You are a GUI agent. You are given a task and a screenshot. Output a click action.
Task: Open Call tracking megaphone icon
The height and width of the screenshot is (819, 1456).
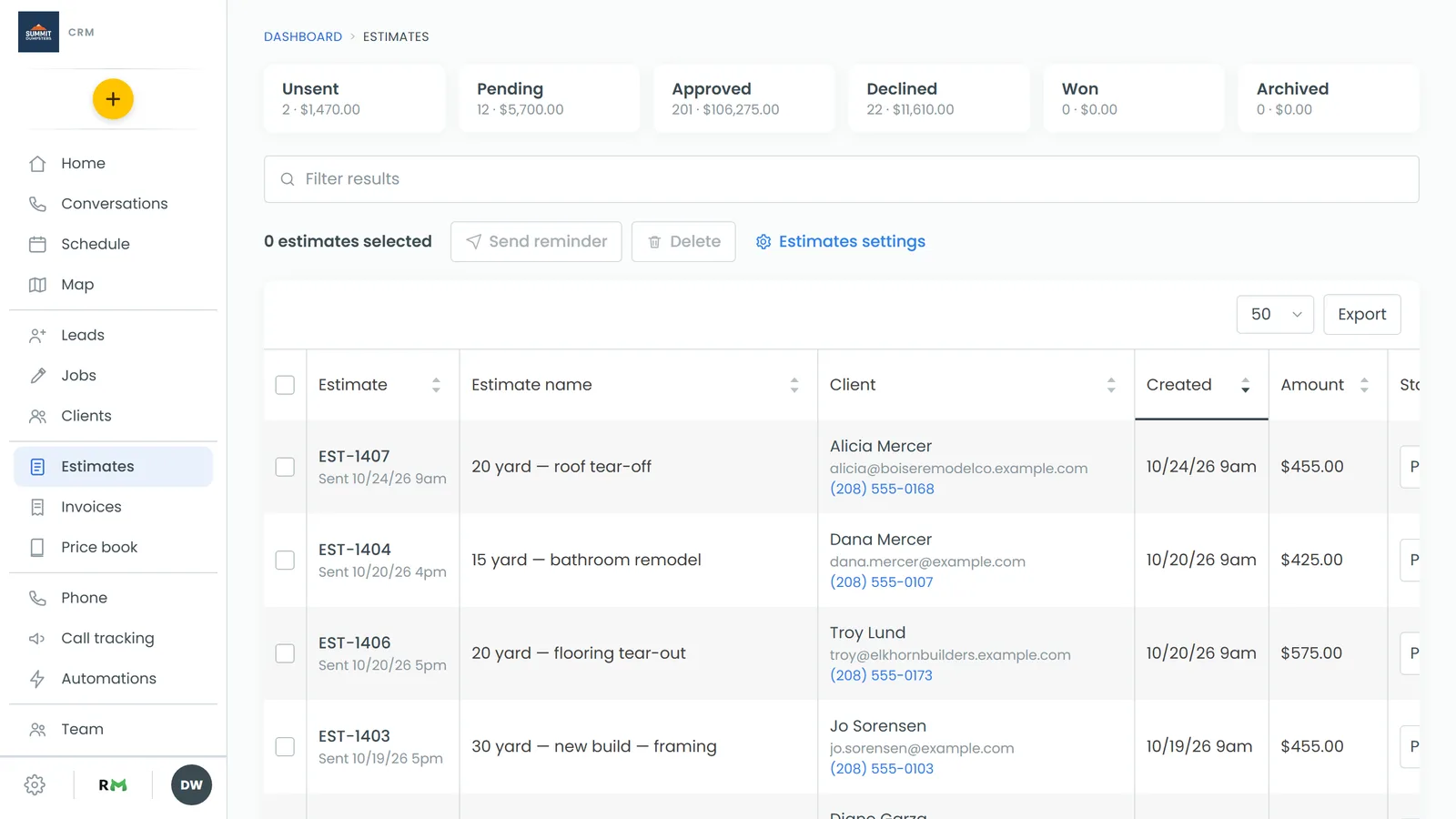37,639
